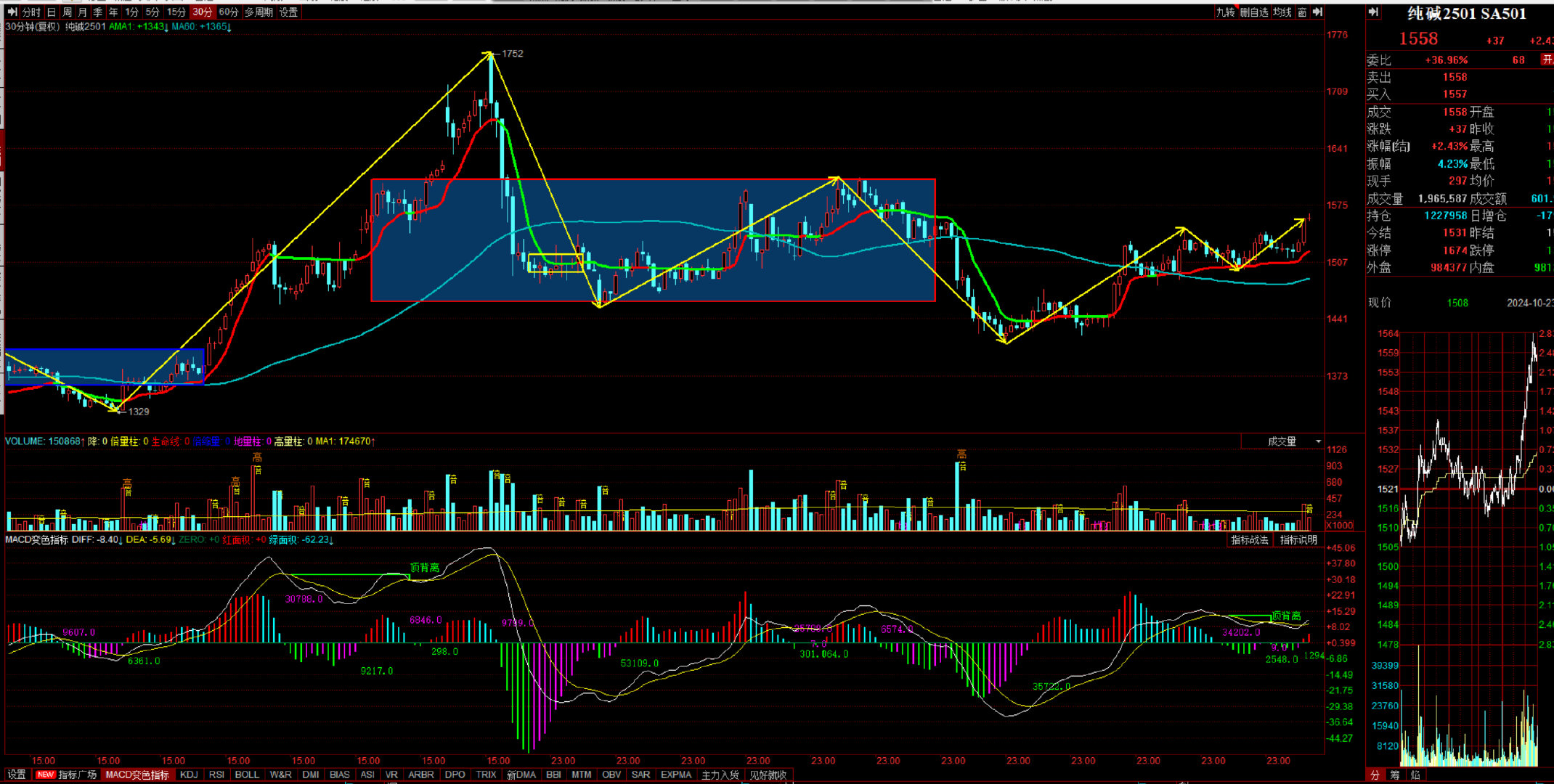This screenshot has width=1554, height=784.
Task: Click the NEW 指标广场 indicator plaza button
Action: click(x=66, y=775)
